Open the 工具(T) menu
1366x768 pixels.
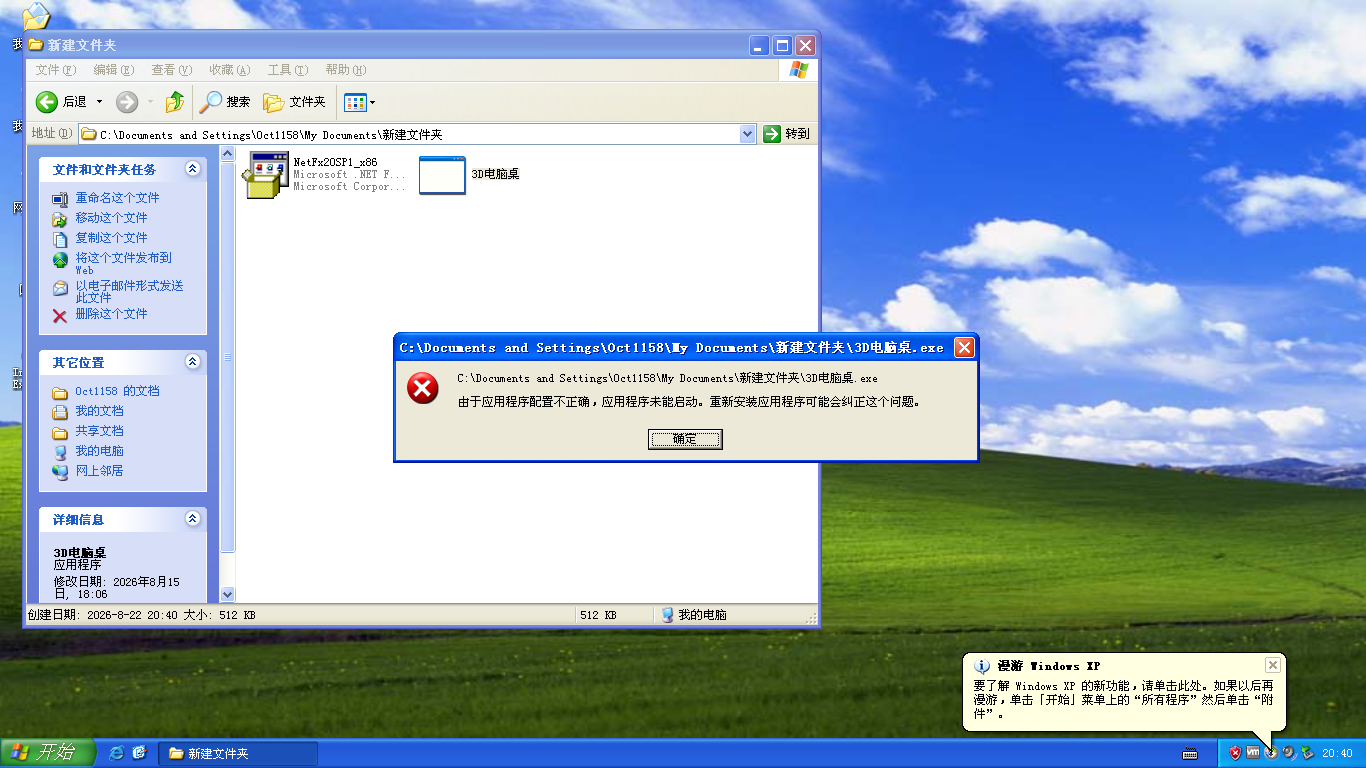[287, 70]
